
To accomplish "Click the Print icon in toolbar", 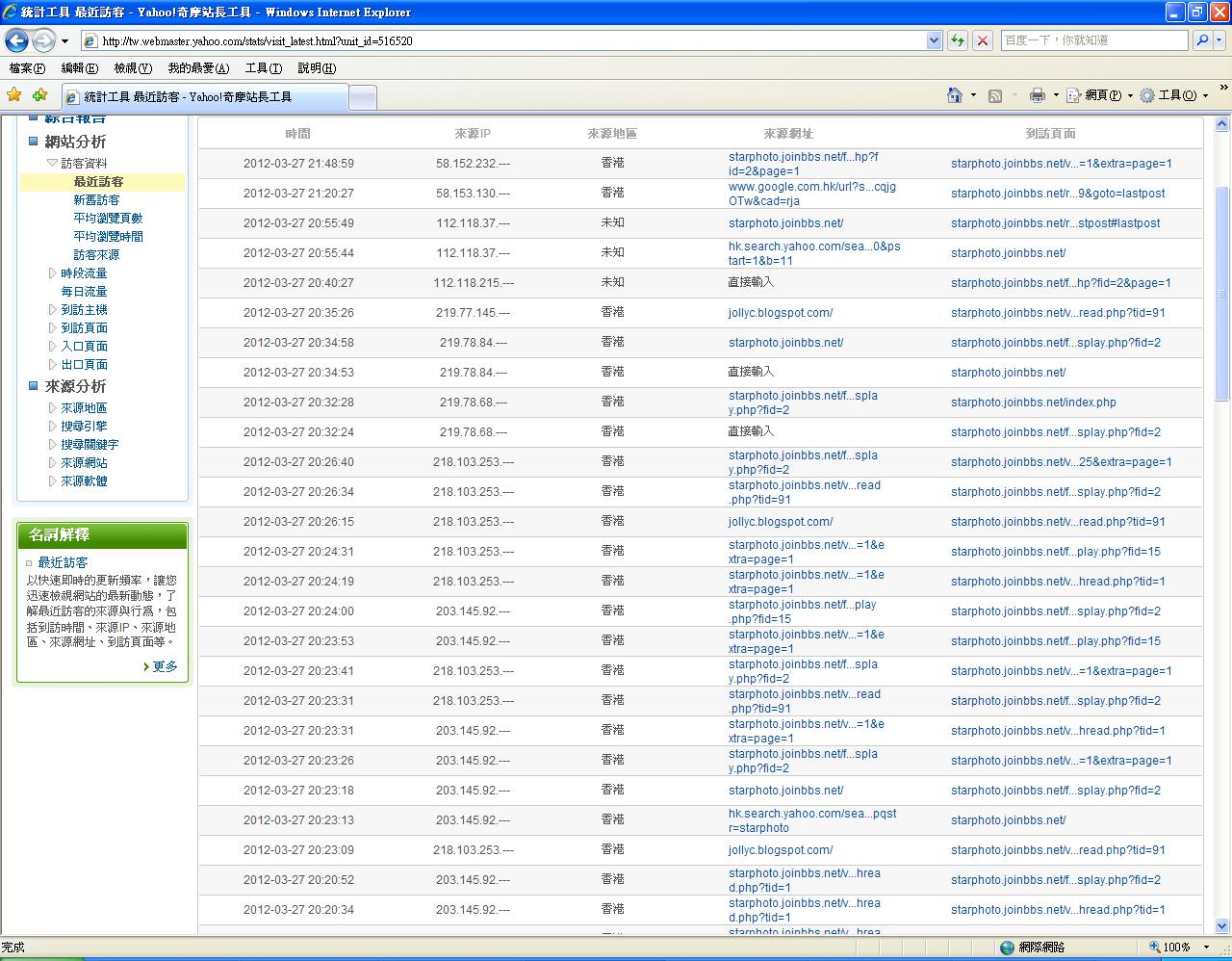I will (x=1037, y=95).
